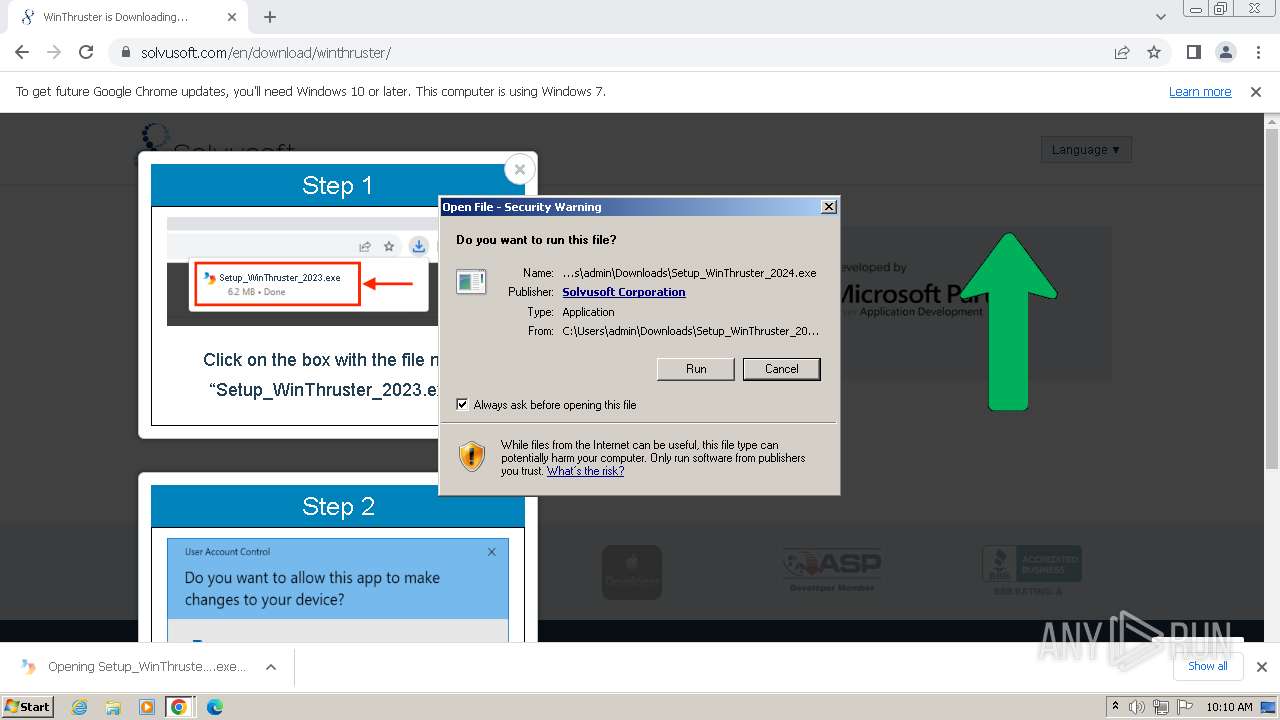This screenshot has height=720, width=1280.
Task: Uncheck Always ask before opening this file
Action: click(x=462, y=405)
